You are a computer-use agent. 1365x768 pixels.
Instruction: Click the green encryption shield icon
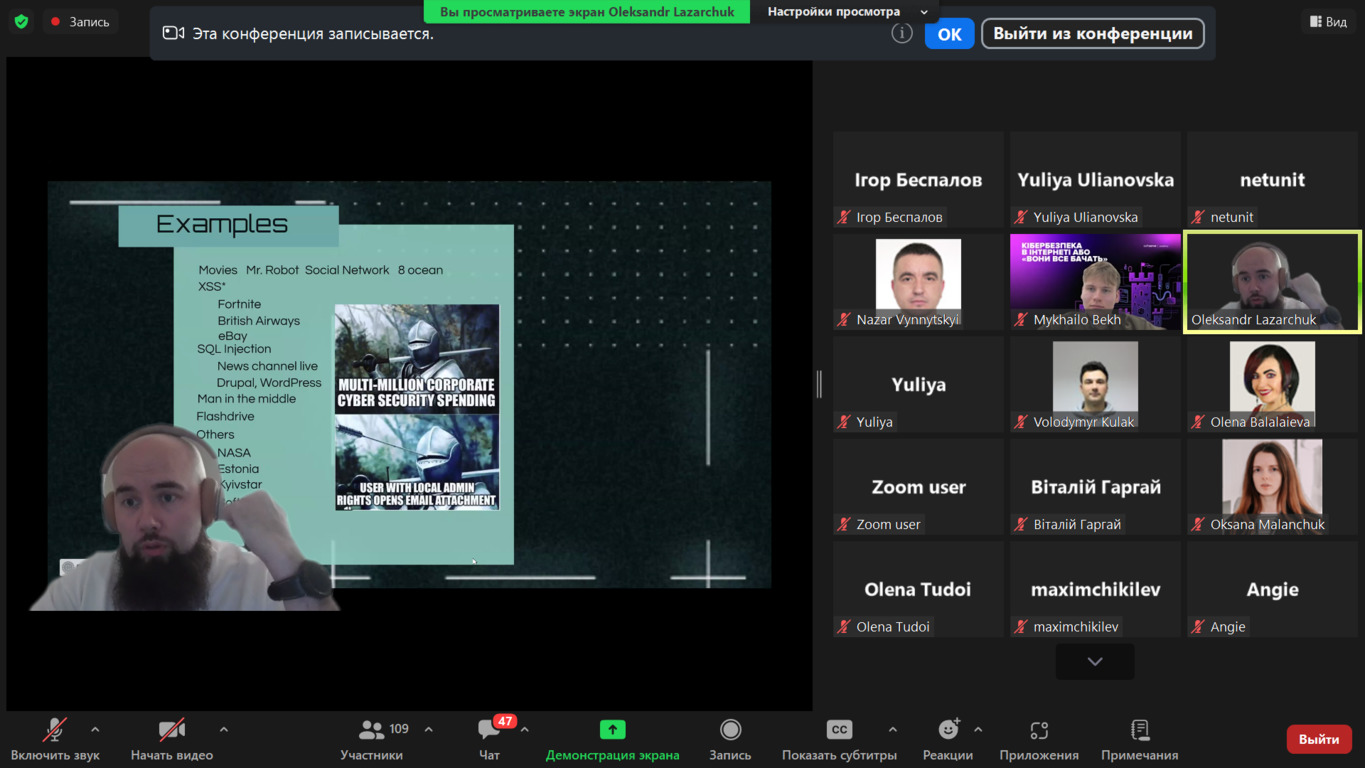click(21, 21)
